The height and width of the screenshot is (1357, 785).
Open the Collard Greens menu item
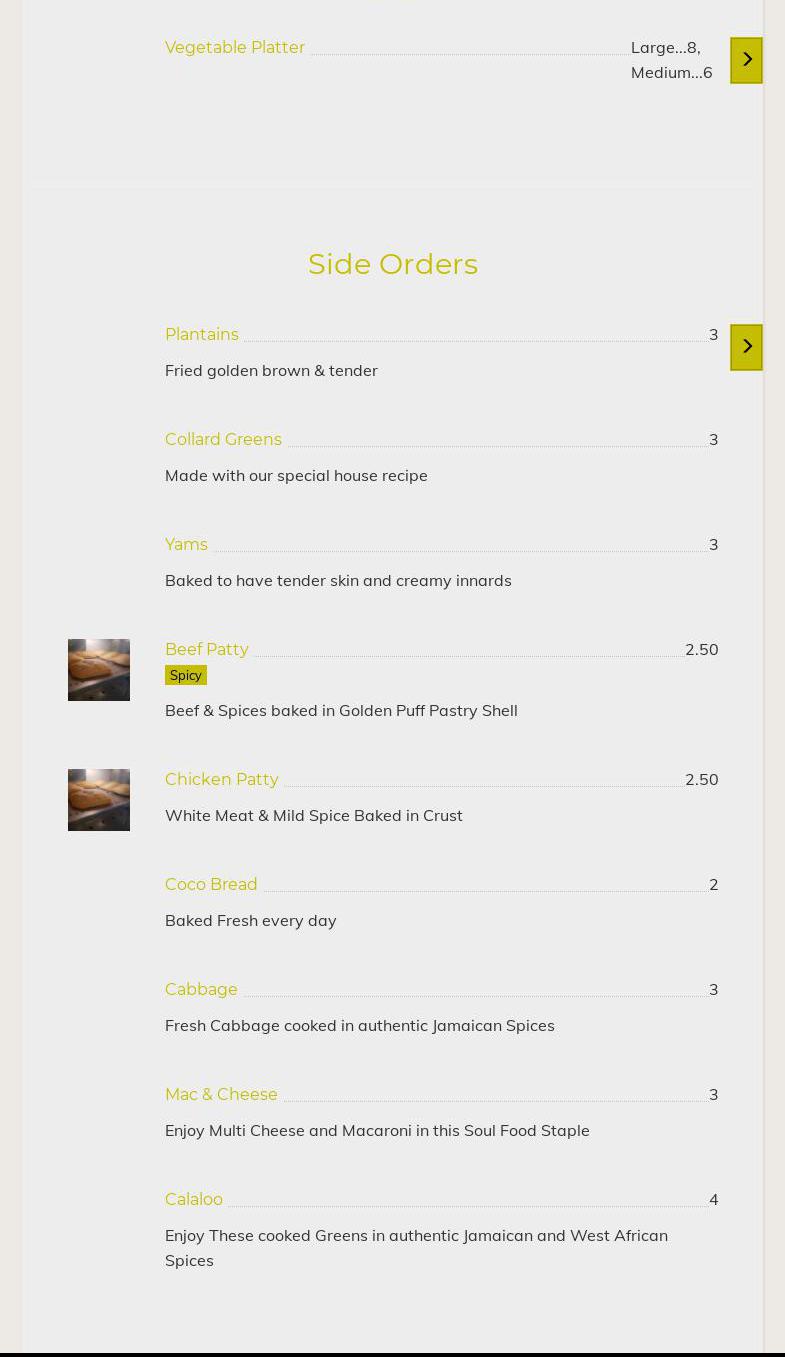(x=223, y=440)
